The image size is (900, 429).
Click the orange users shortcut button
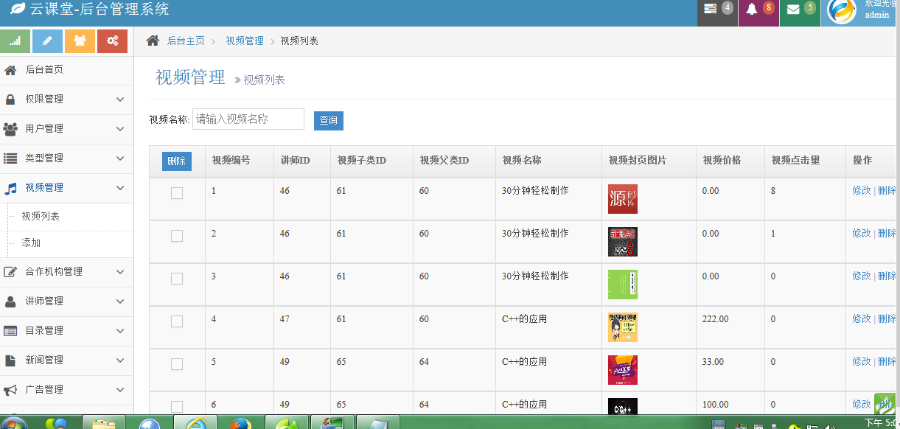pyautogui.click(x=80, y=40)
